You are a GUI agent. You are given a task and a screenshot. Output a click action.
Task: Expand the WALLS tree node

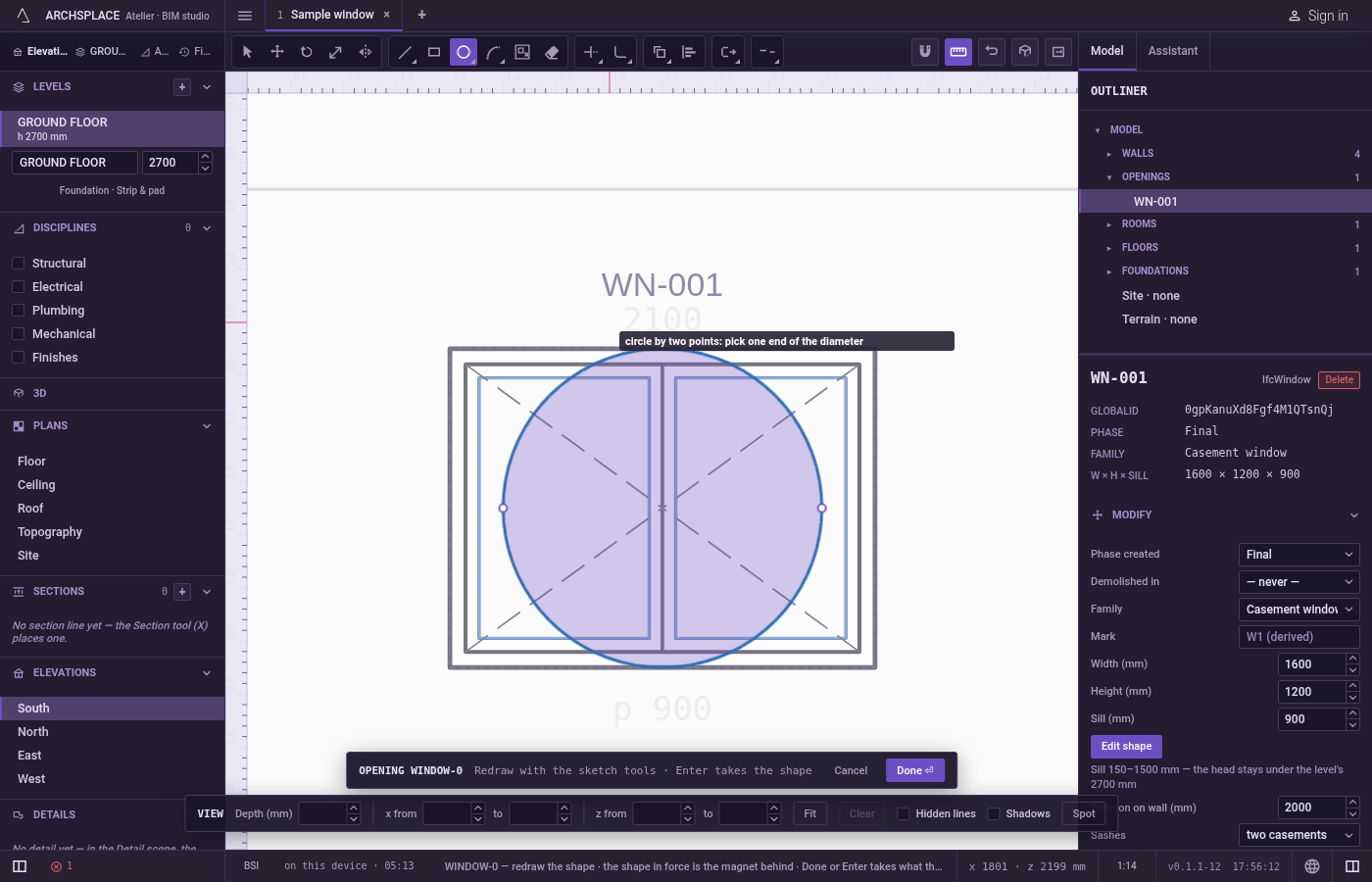pyautogui.click(x=1109, y=154)
